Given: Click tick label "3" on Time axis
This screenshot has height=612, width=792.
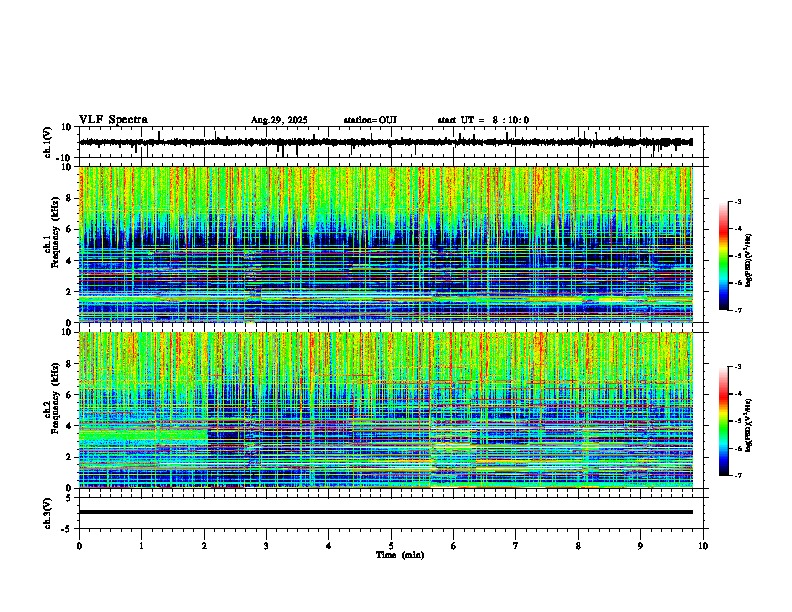Looking at the screenshot, I should point(266,546).
